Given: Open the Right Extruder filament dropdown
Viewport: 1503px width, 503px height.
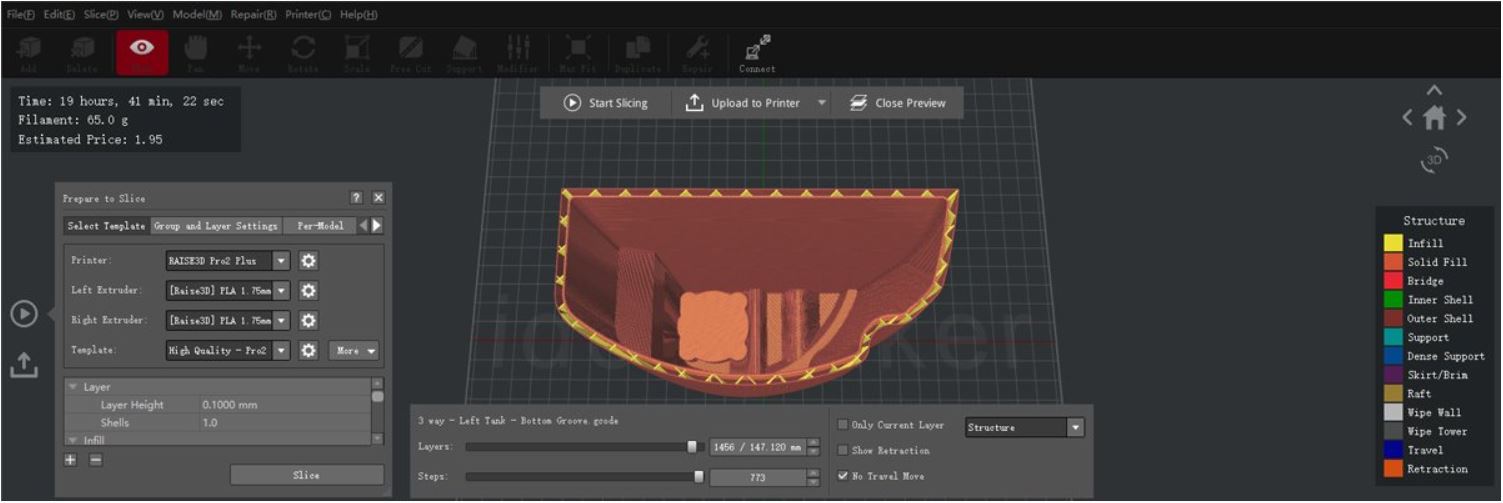Looking at the screenshot, I should click(x=228, y=321).
